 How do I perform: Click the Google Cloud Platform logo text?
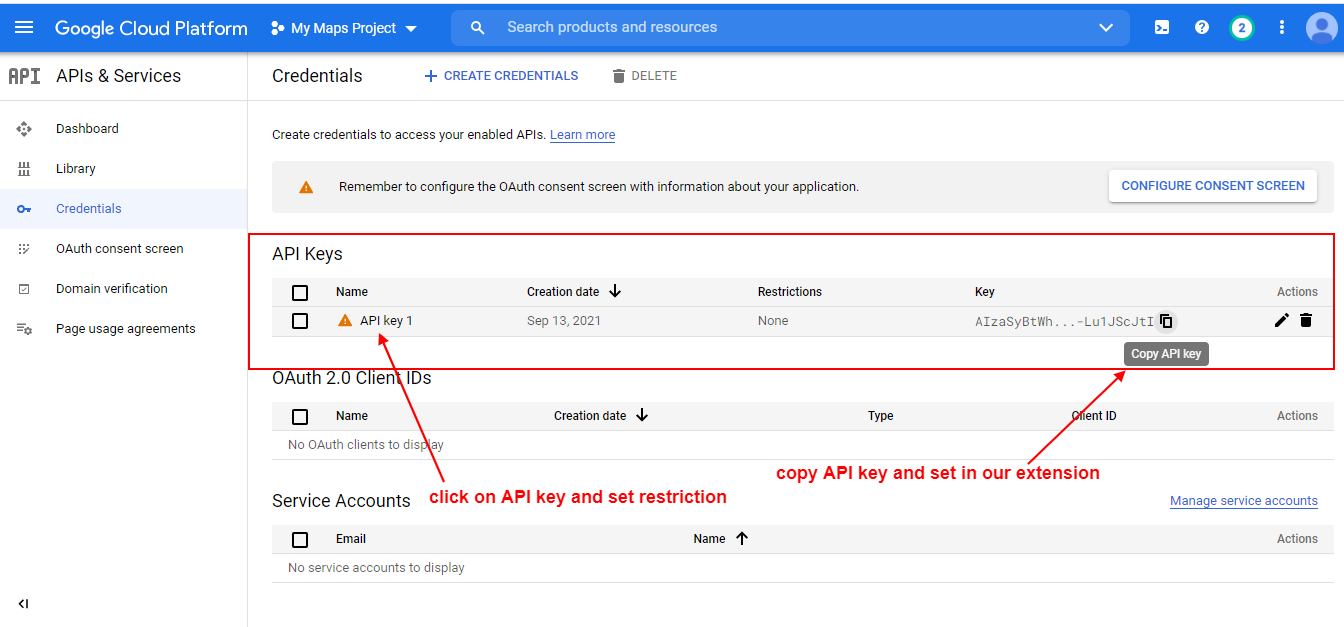pyautogui.click(x=151, y=28)
